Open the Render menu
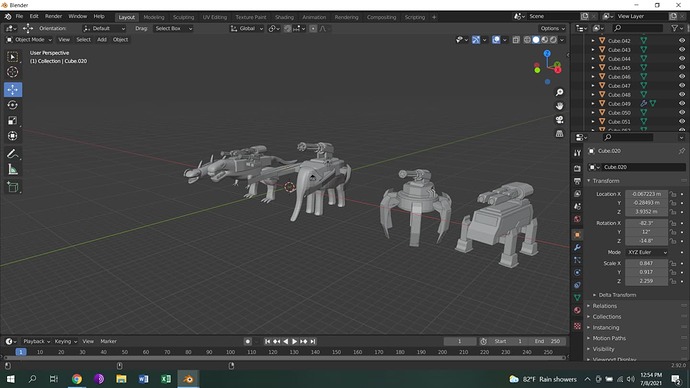The height and width of the screenshot is (388, 690). pos(53,16)
